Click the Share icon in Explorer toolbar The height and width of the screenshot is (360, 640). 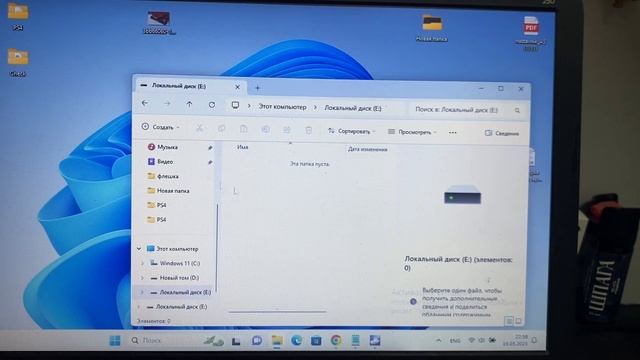click(287, 130)
